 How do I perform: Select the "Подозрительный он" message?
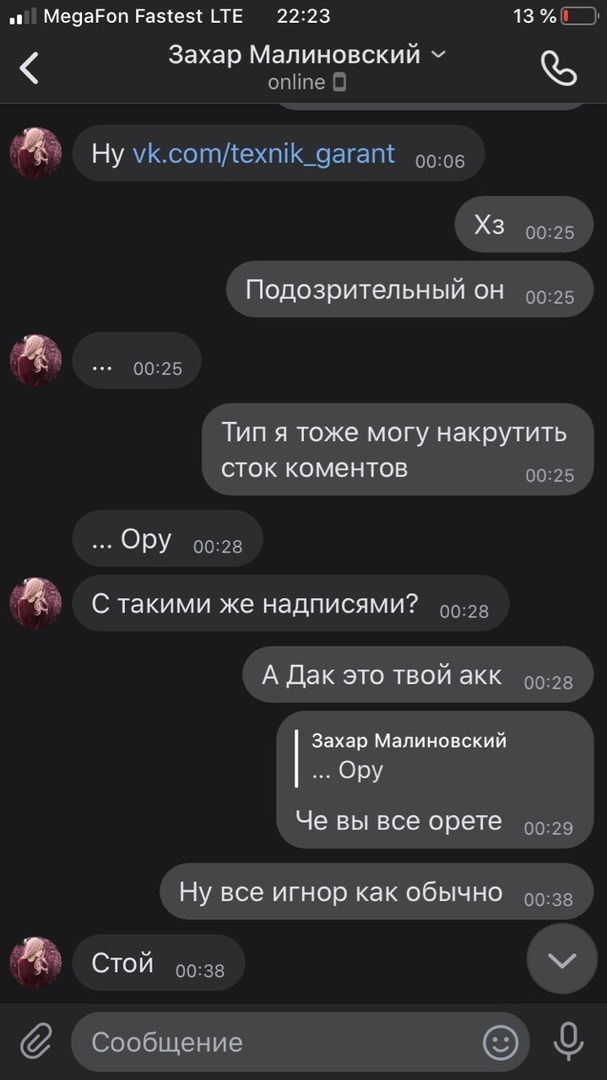(410, 289)
